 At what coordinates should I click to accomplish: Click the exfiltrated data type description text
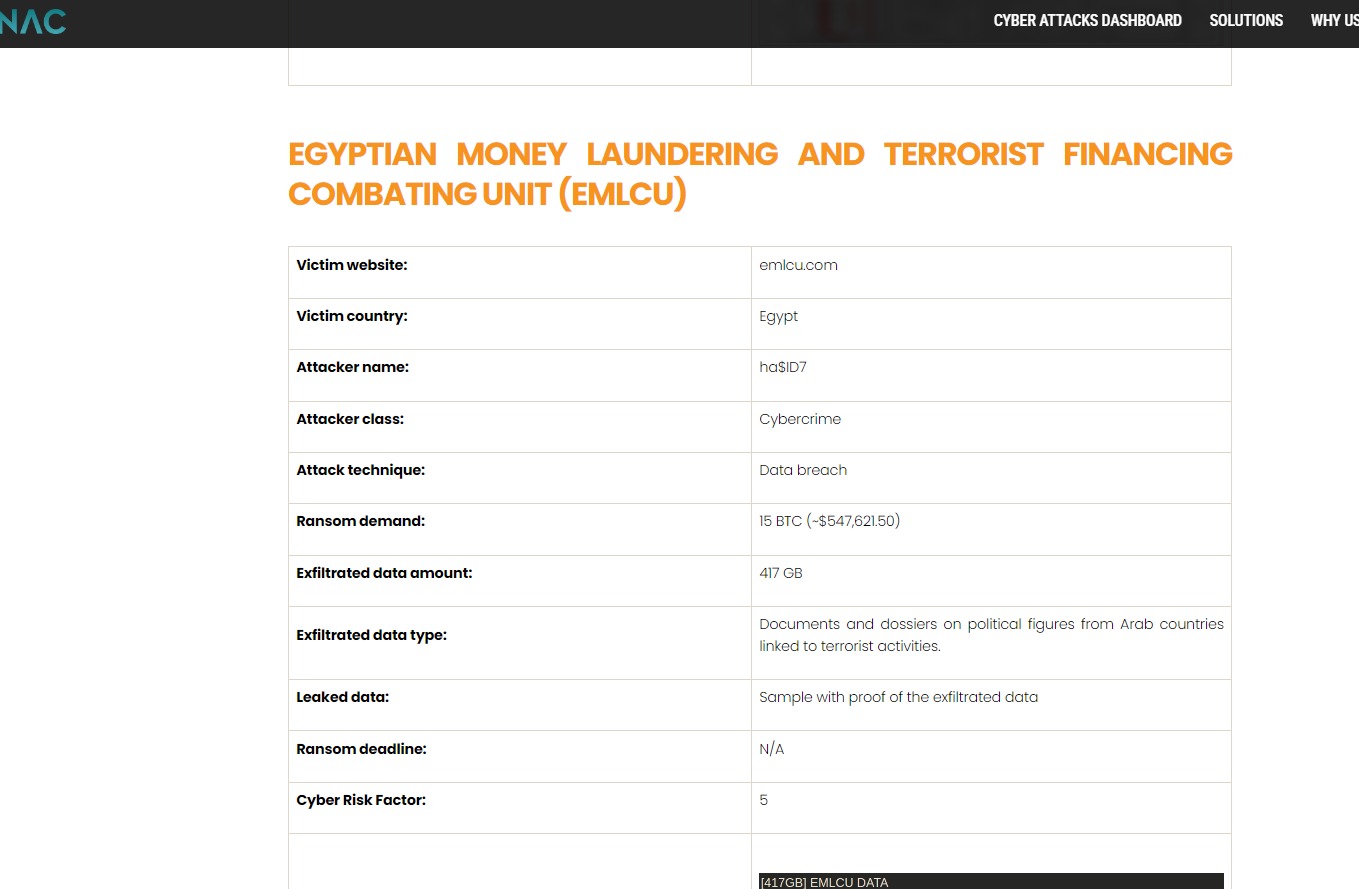[990, 635]
